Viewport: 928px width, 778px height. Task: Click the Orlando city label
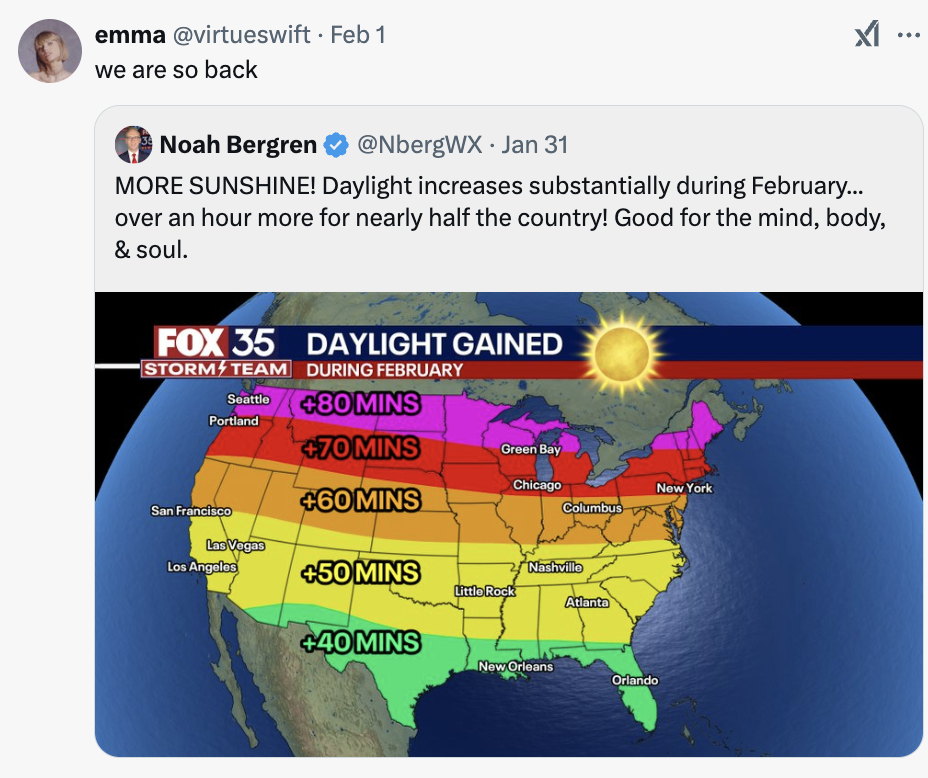click(x=634, y=680)
